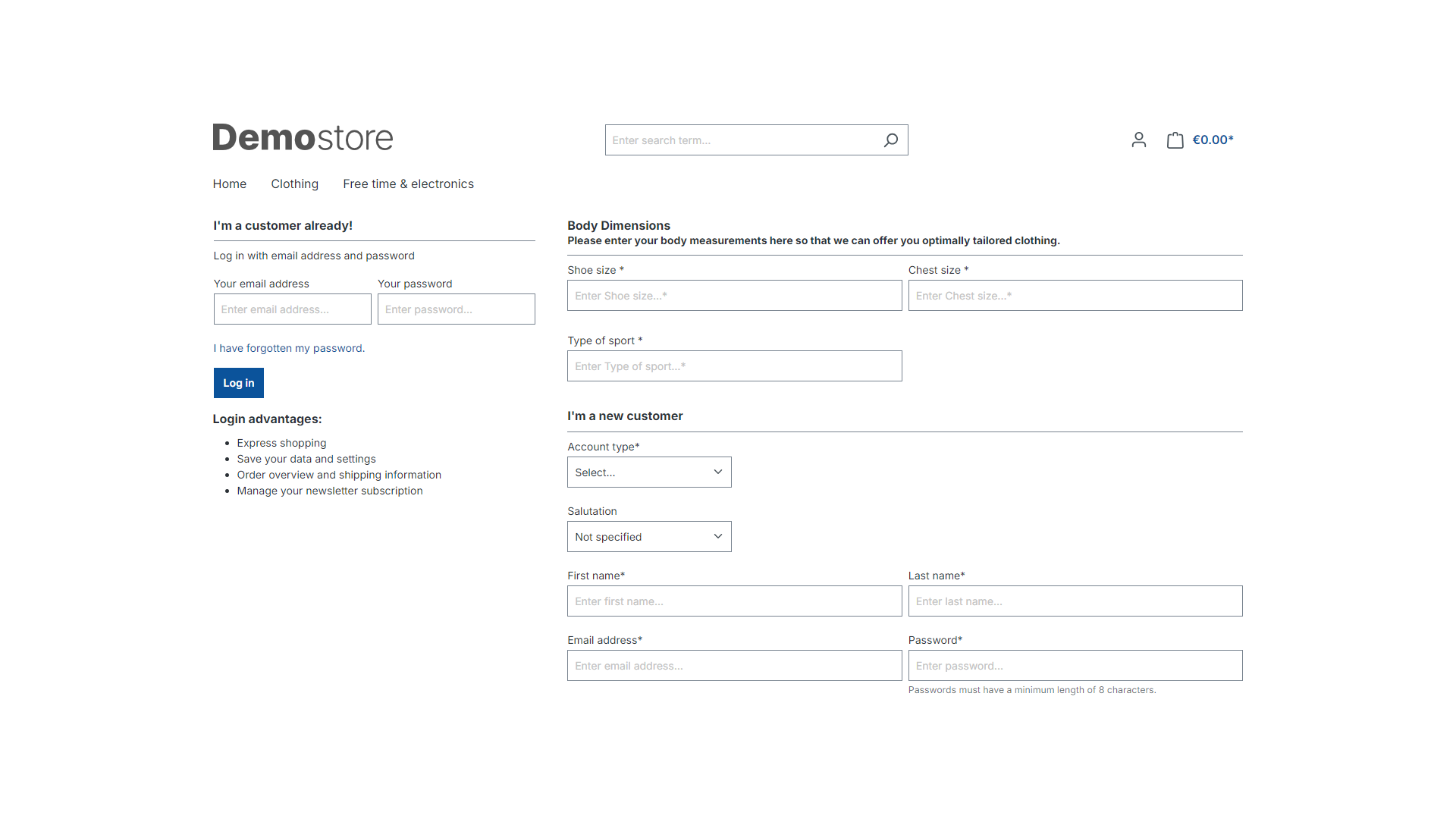Focus the Last name field
Image resolution: width=1456 pixels, height=819 pixels.
[x=1075, y=601]
